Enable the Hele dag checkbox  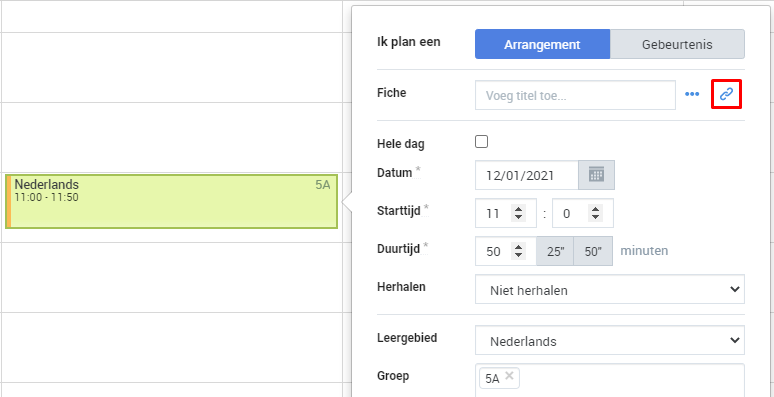pos(481,142)
